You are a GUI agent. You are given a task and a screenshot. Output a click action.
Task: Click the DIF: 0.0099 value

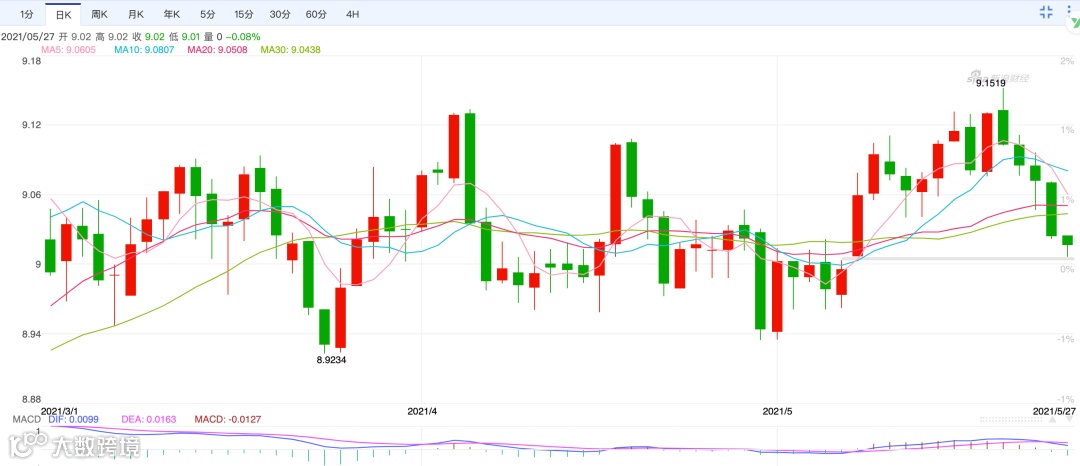point(75,419)
